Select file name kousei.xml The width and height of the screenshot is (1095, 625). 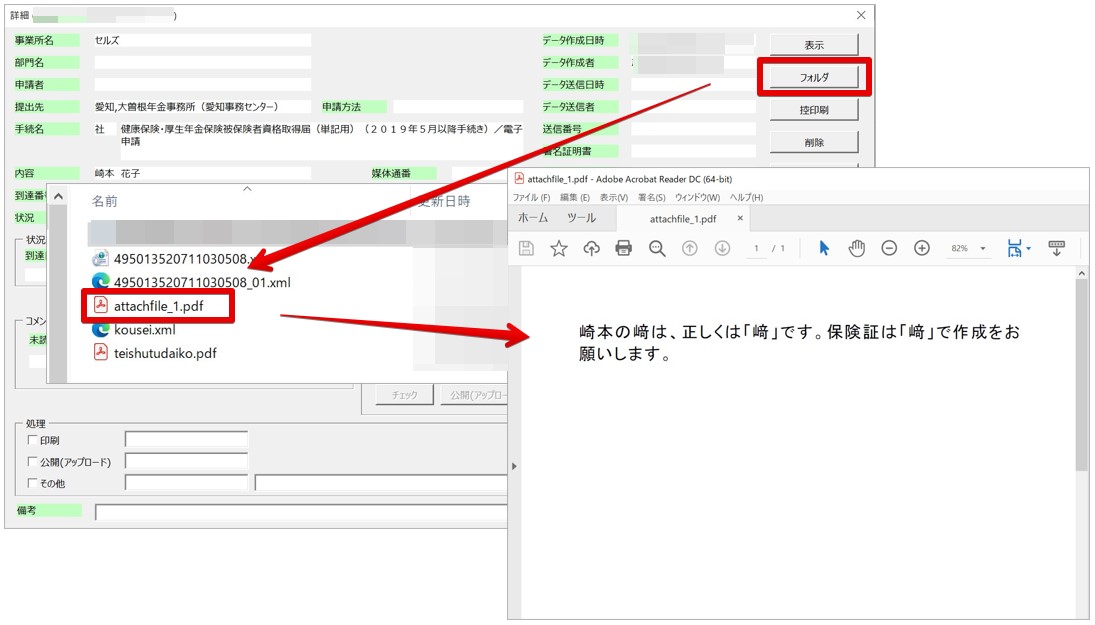pyautogui.click(x=145, y=330)
